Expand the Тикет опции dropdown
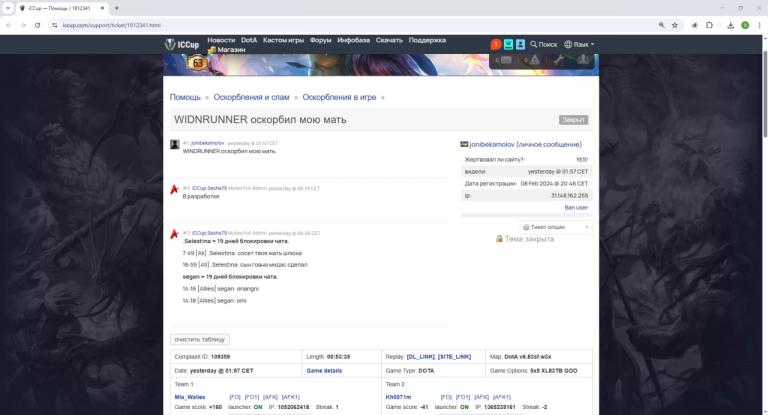Image resolution: width=768 pixels, height=415 pixels. 555,227
